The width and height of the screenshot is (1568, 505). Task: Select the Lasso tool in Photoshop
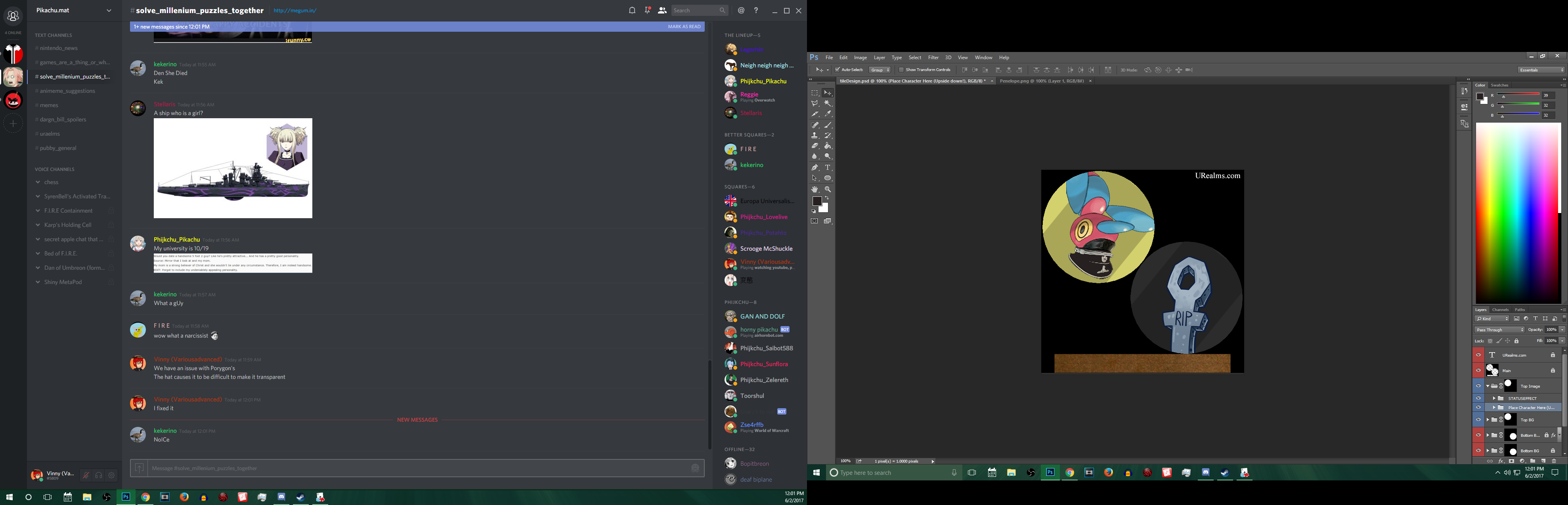815,104
